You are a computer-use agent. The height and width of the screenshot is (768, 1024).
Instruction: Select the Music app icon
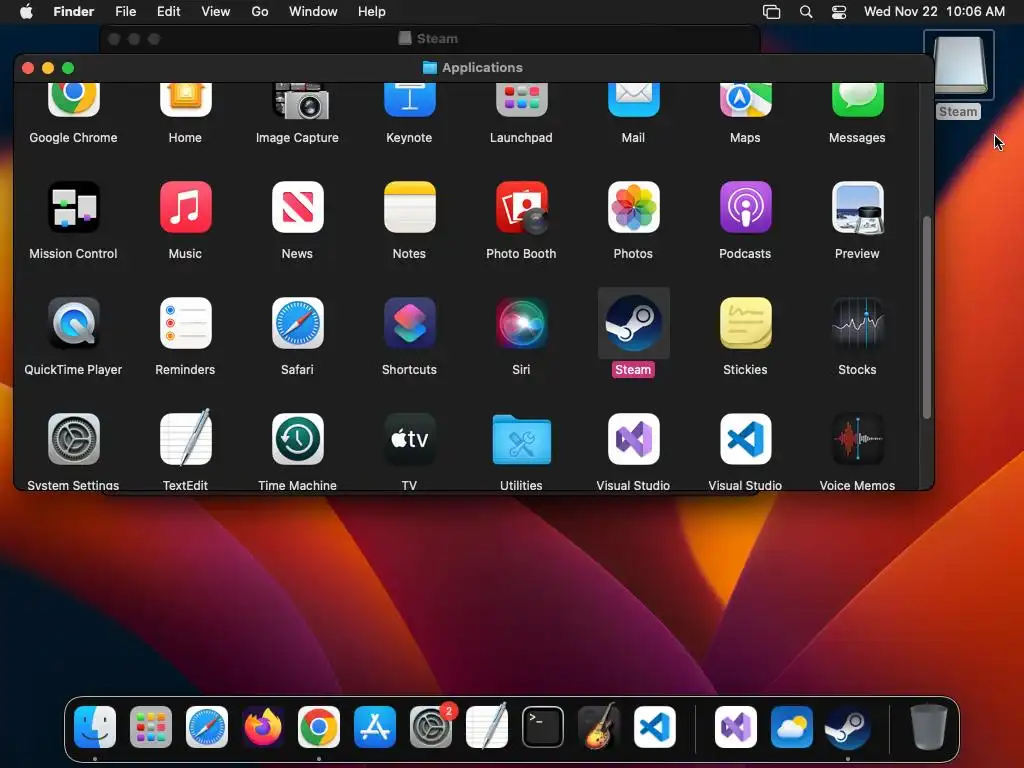(x=185, y=208)
